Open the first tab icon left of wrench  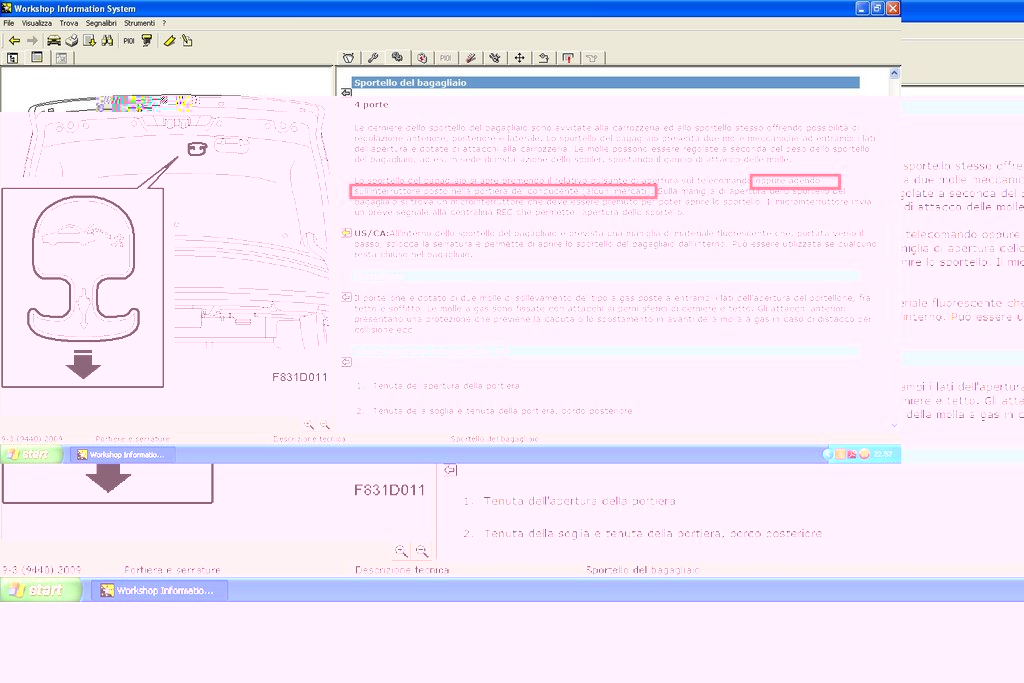coord(349,58)
